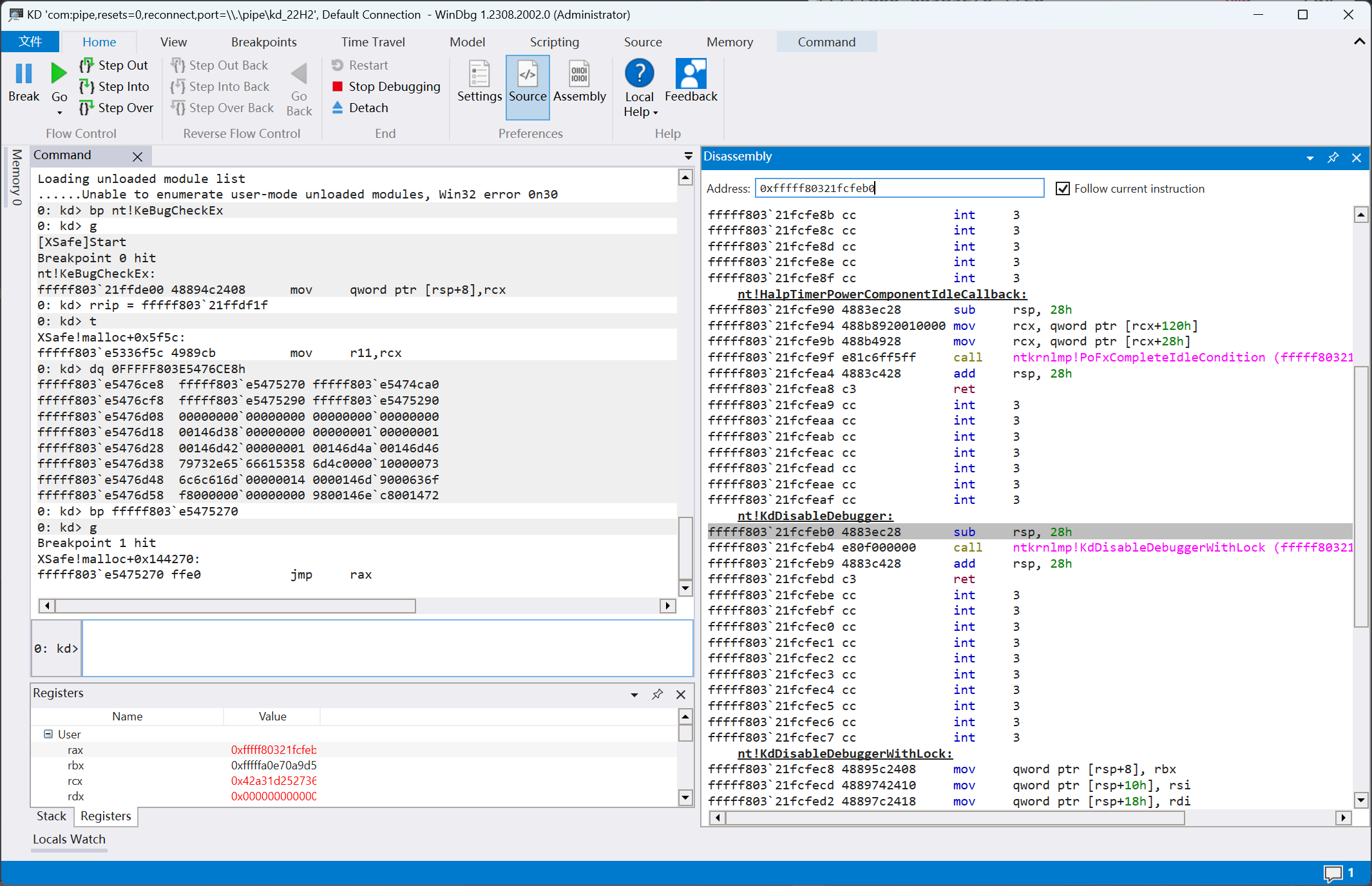Click the Break pause icon
This screenshot has width=1372, height=886.
(x=24, y=73)
